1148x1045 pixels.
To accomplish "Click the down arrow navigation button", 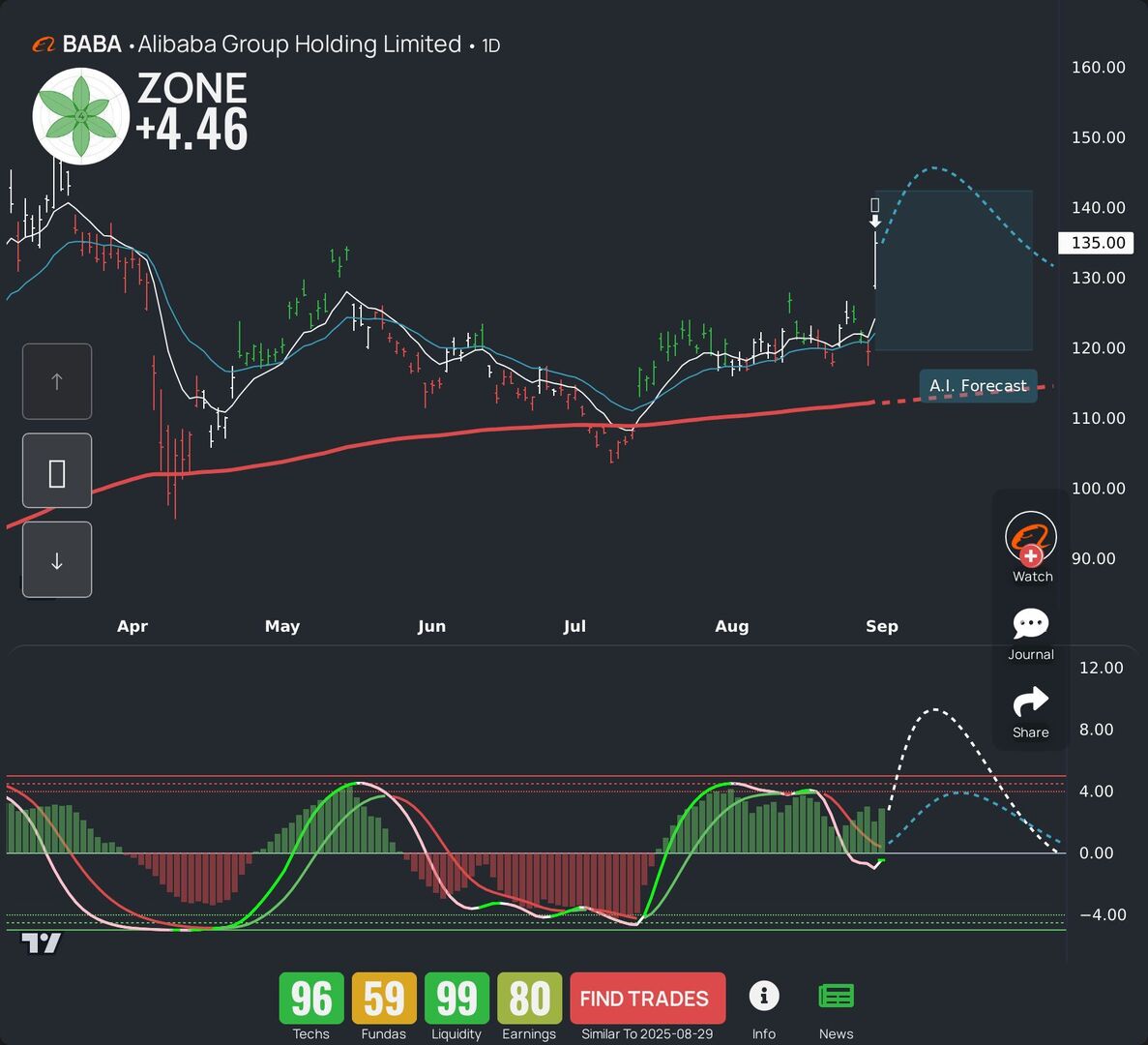I will coord(57,560).
